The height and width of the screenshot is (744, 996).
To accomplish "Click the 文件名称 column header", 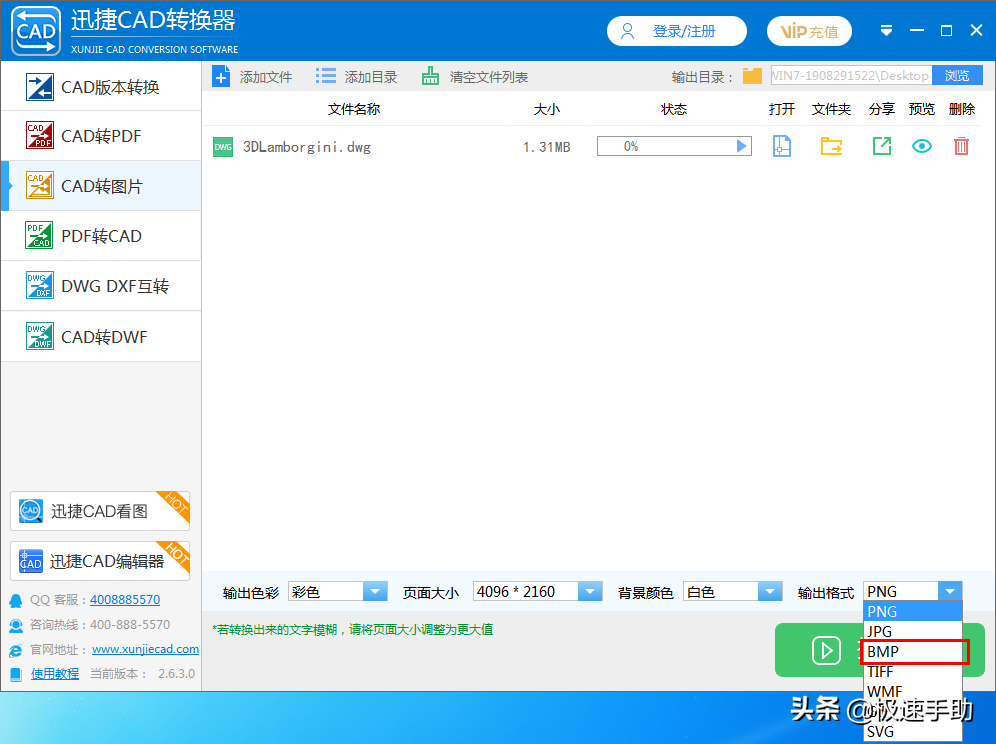I will (354, 109).
